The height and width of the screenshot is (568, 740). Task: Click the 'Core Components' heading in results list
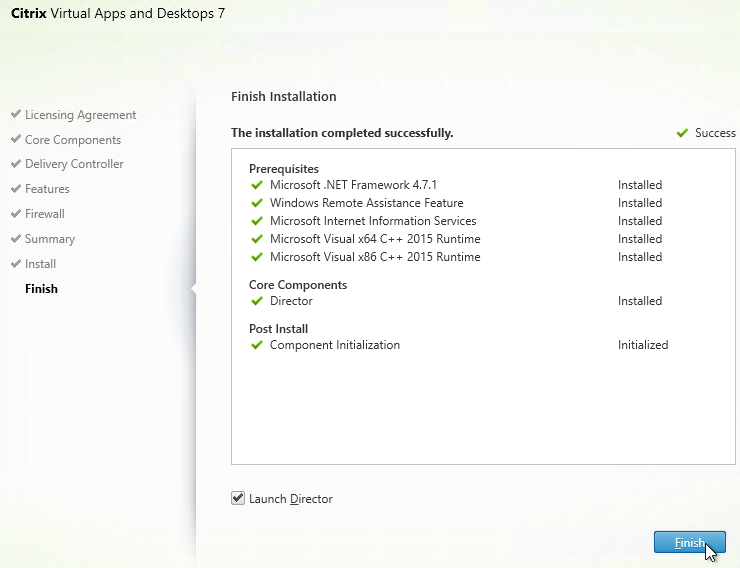(298, 284)
